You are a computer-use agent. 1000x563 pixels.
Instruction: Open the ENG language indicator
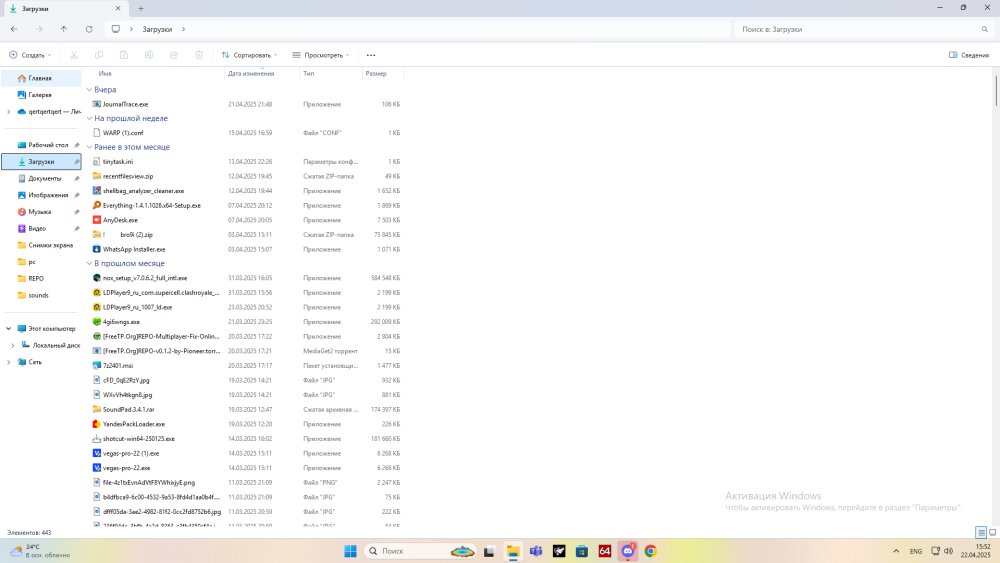pyautogui.click(x=916, y=552)
